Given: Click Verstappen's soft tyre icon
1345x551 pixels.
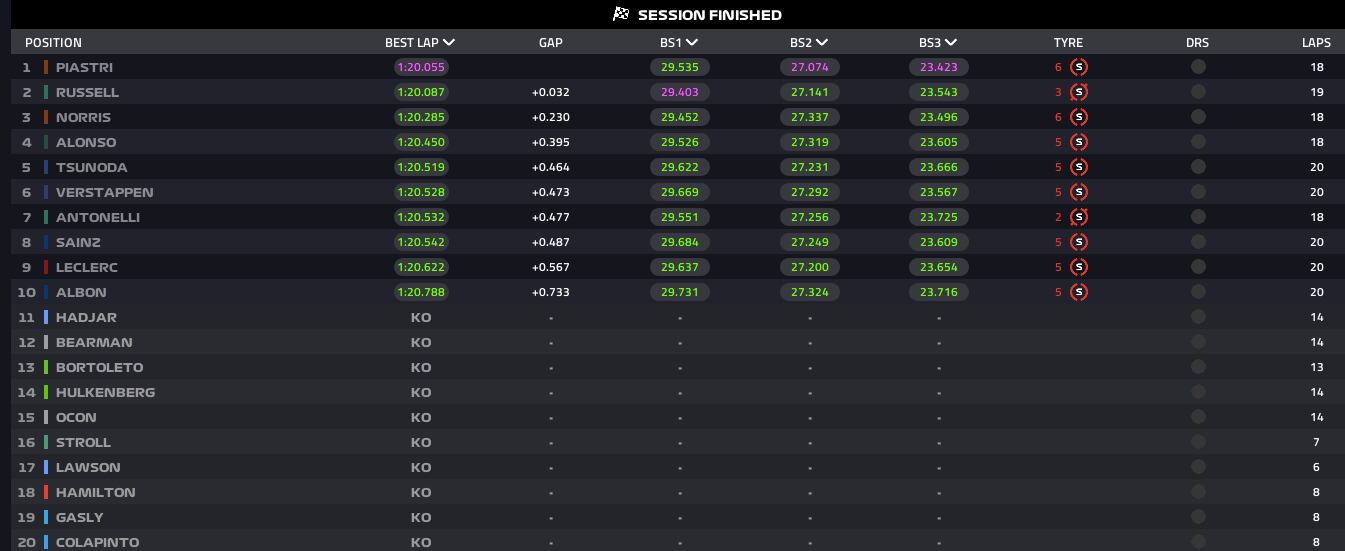Looking at the screenshot, I should pos(1078,192).
